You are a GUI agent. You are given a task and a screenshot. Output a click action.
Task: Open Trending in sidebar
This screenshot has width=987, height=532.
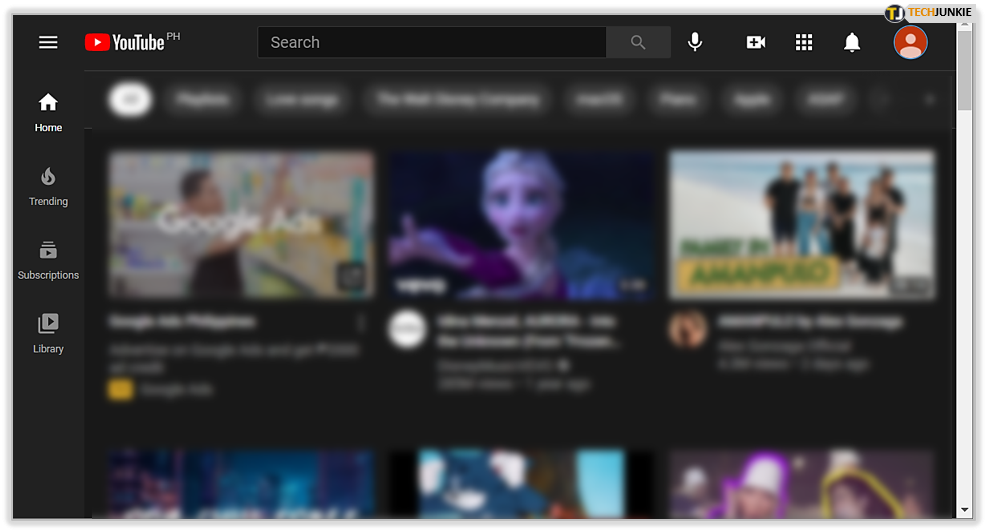[48, 187]
